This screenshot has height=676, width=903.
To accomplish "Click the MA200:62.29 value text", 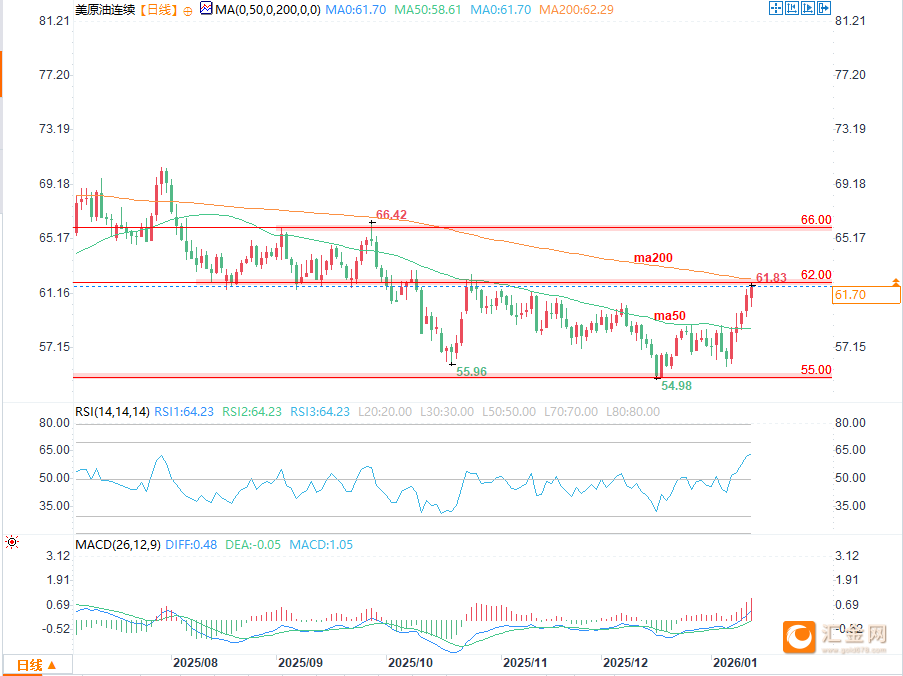I will point(576,10).
